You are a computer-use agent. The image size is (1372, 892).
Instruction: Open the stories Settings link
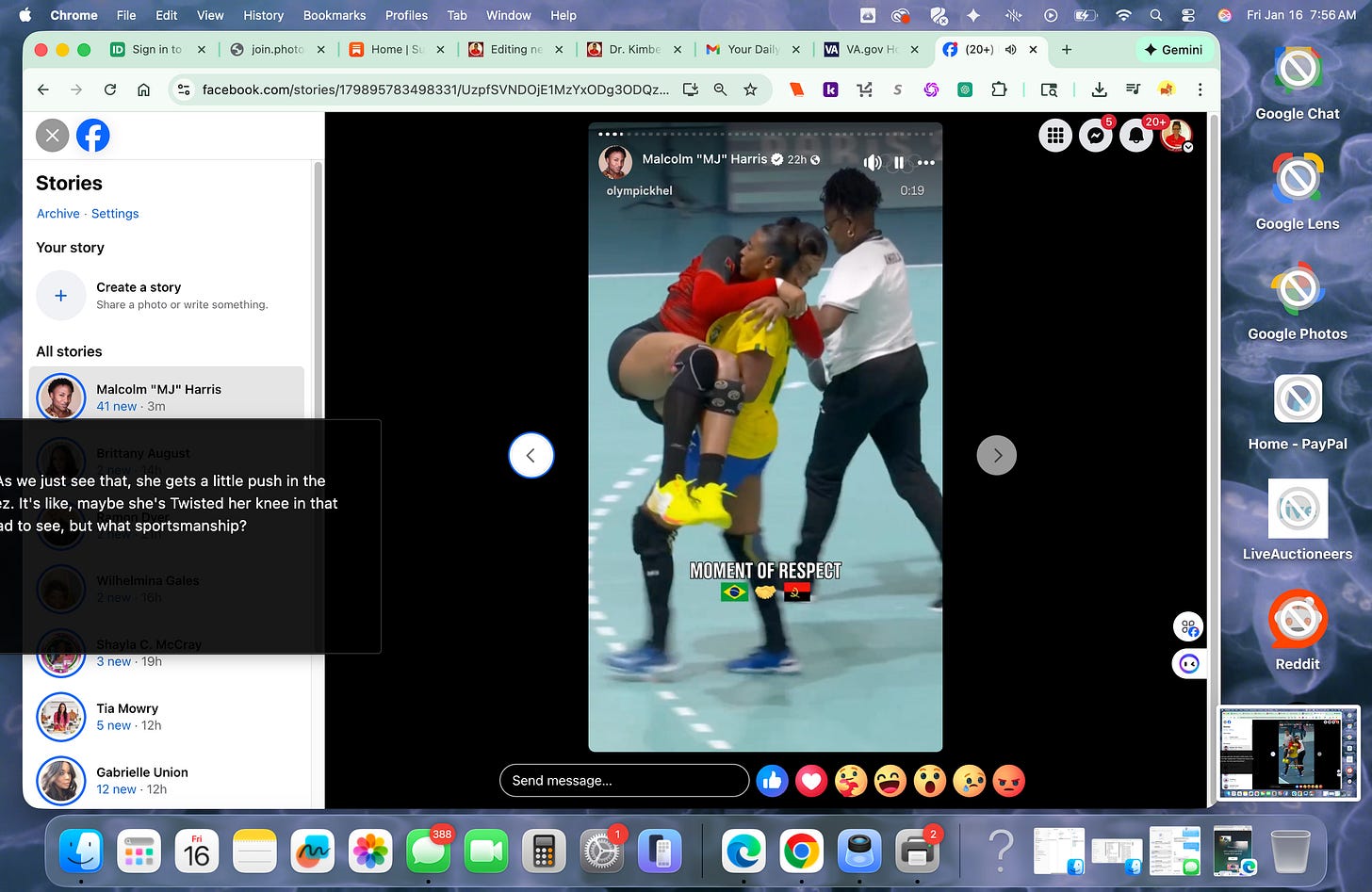[x=115, y=214]
